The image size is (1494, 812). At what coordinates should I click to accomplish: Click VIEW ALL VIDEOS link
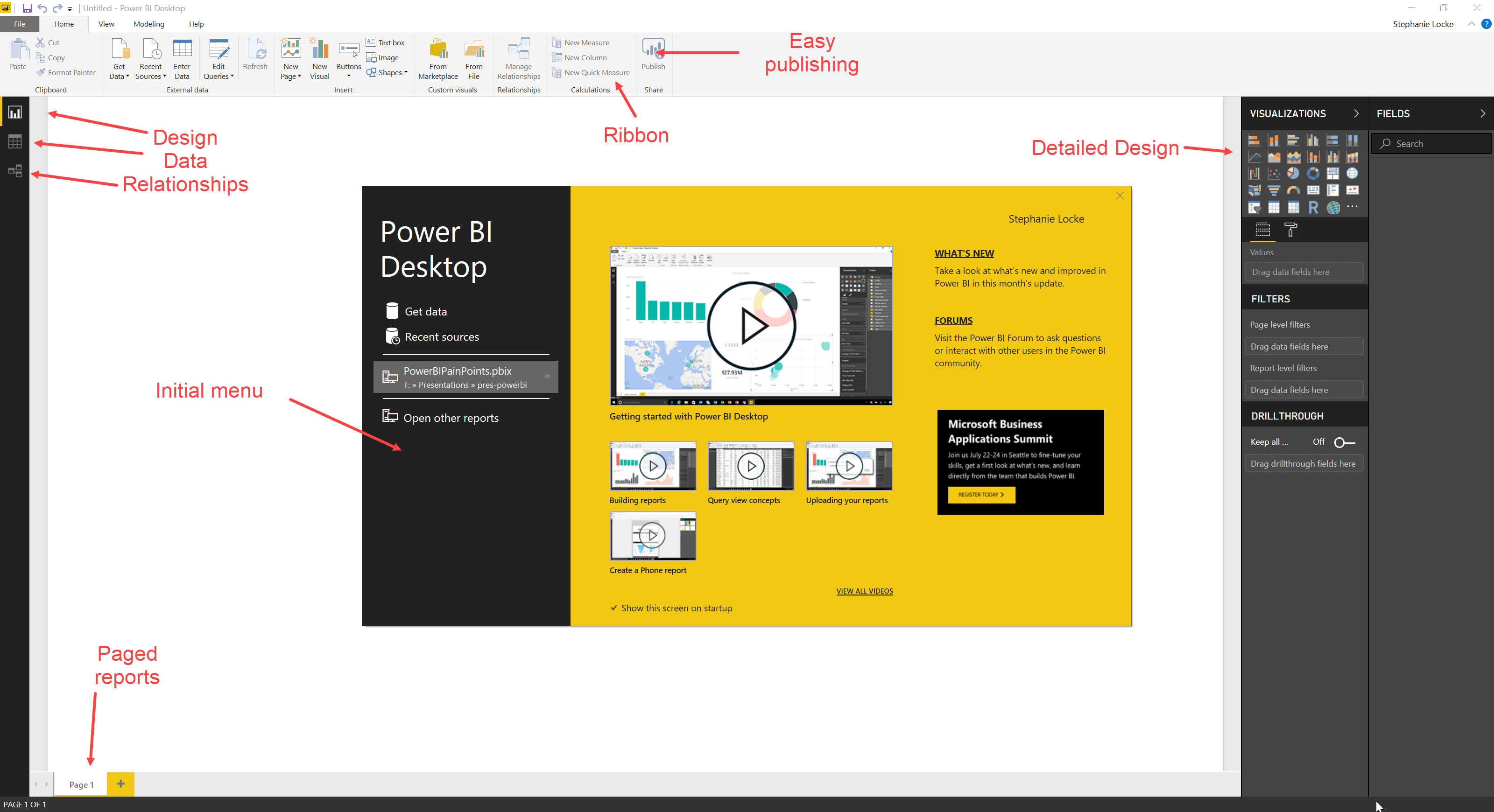pos(864,591)
